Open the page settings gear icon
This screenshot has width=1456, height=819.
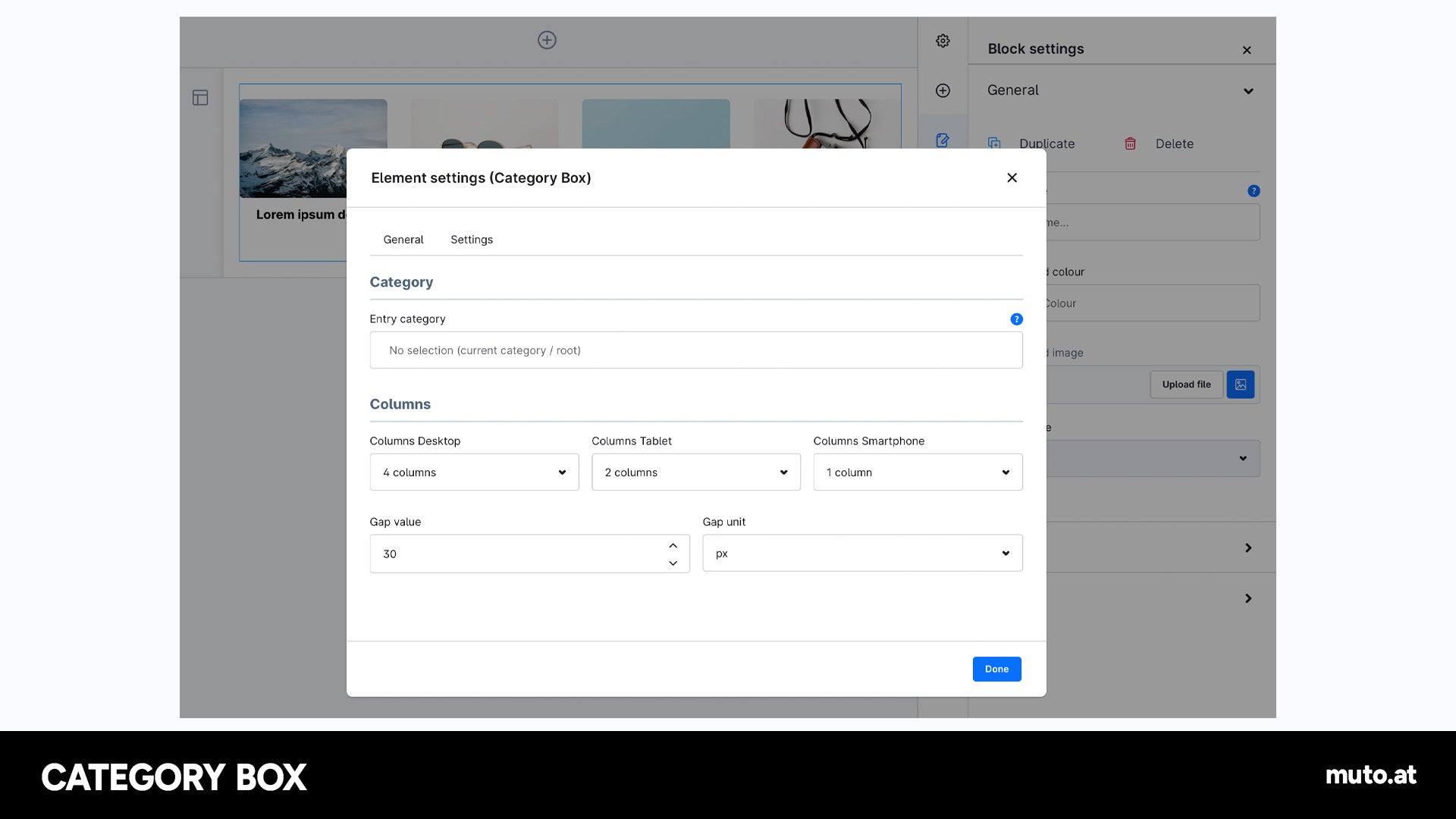click(943, 41)
